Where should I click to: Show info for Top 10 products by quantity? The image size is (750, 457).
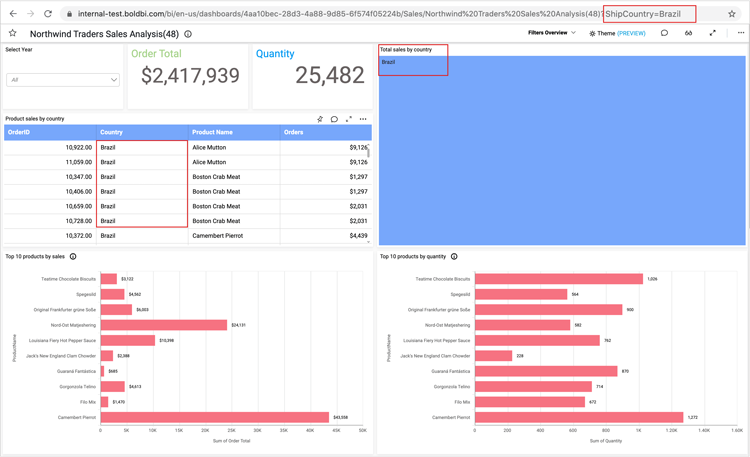pos(454,257)
